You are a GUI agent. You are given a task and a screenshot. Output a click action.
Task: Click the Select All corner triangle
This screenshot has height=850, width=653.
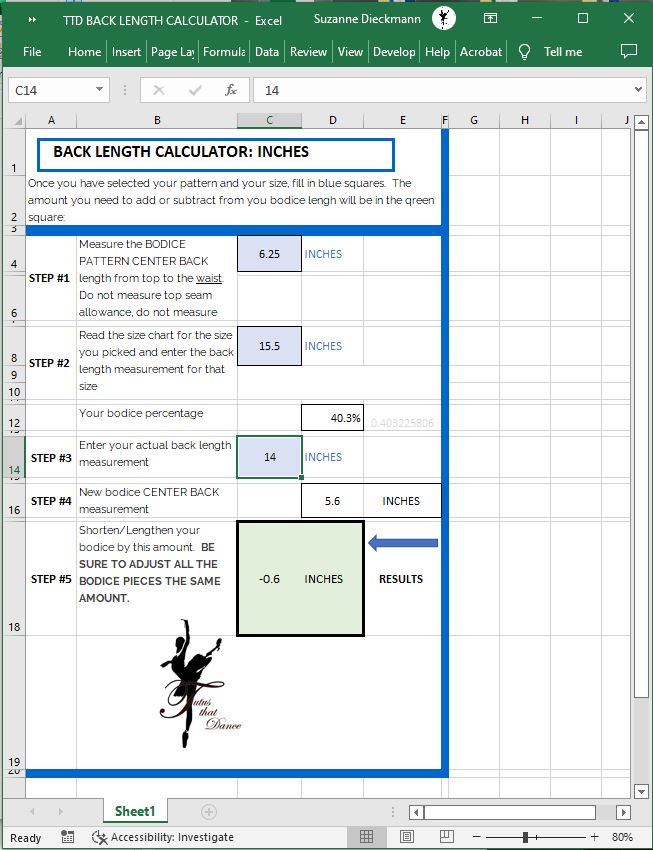pos(17,120)
